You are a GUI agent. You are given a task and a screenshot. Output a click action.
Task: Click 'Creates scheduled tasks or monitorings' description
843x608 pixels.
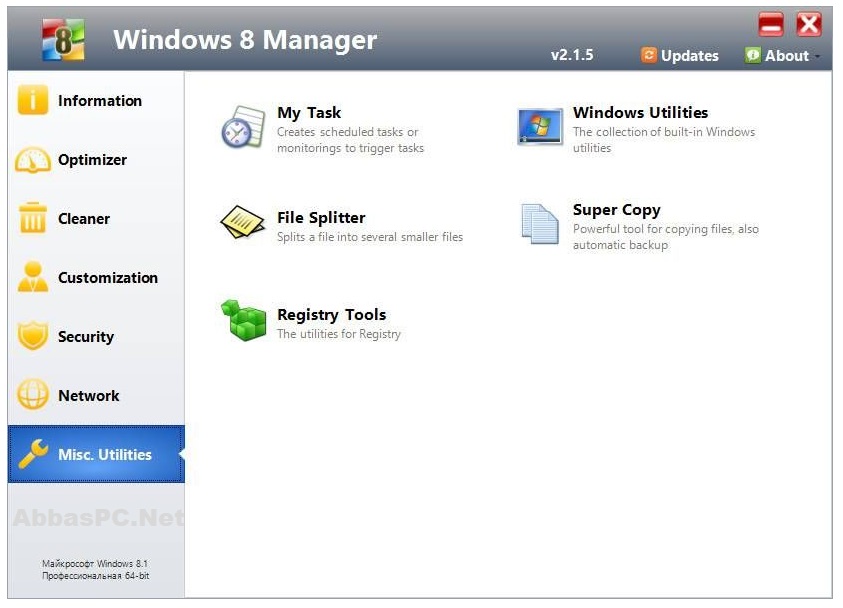pyautogui.click(x=350, y=140)
